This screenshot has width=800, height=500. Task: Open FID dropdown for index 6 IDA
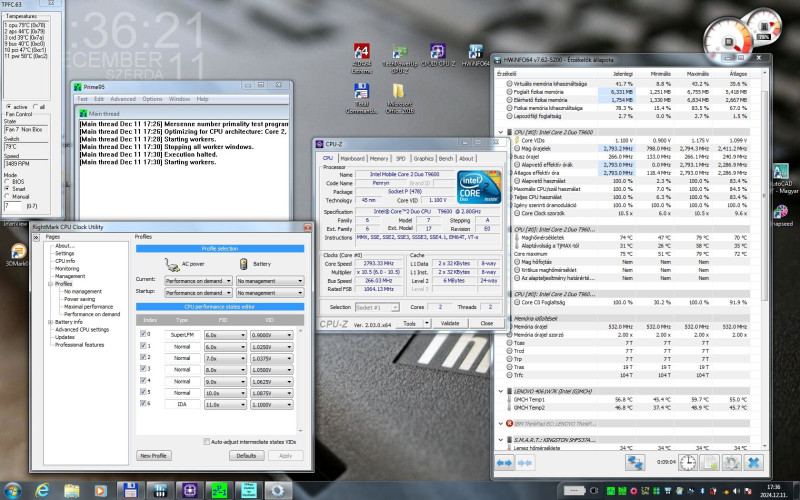(225, 404)
